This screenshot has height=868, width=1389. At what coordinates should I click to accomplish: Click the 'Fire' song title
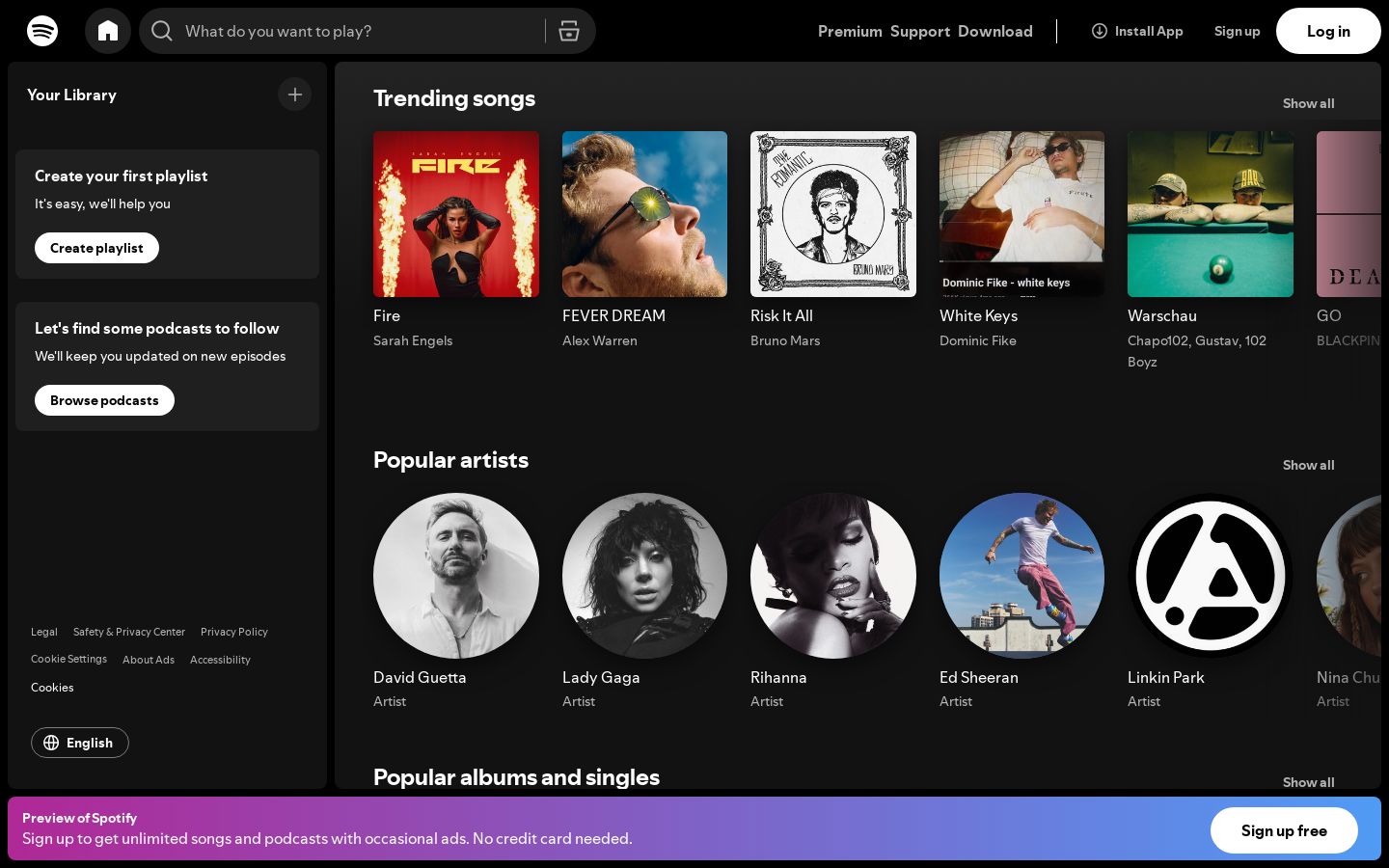pyautogui.click(x=387, y=315)
